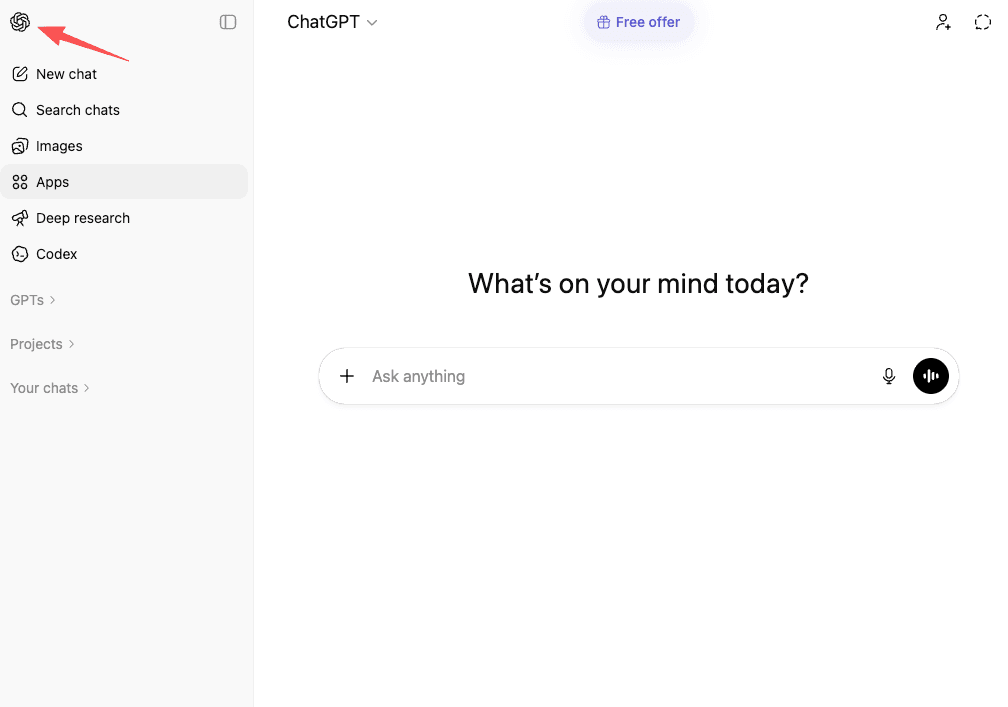The height and width of the screenshot is (707, 1008).
Task: Start a New chat
Action: tap(66, 73)
